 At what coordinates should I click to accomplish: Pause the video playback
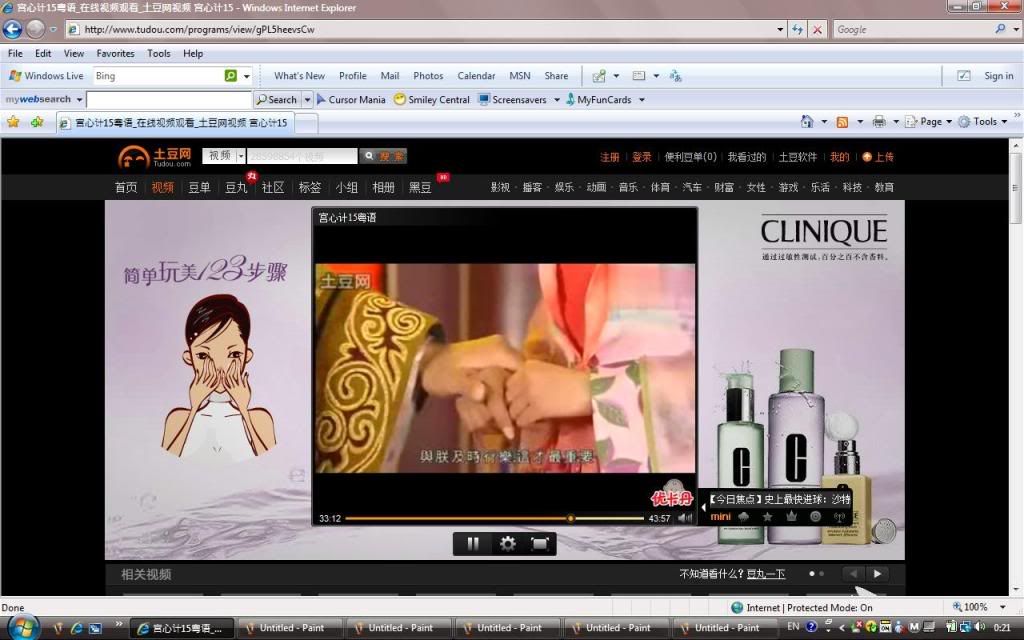point(473,544)
